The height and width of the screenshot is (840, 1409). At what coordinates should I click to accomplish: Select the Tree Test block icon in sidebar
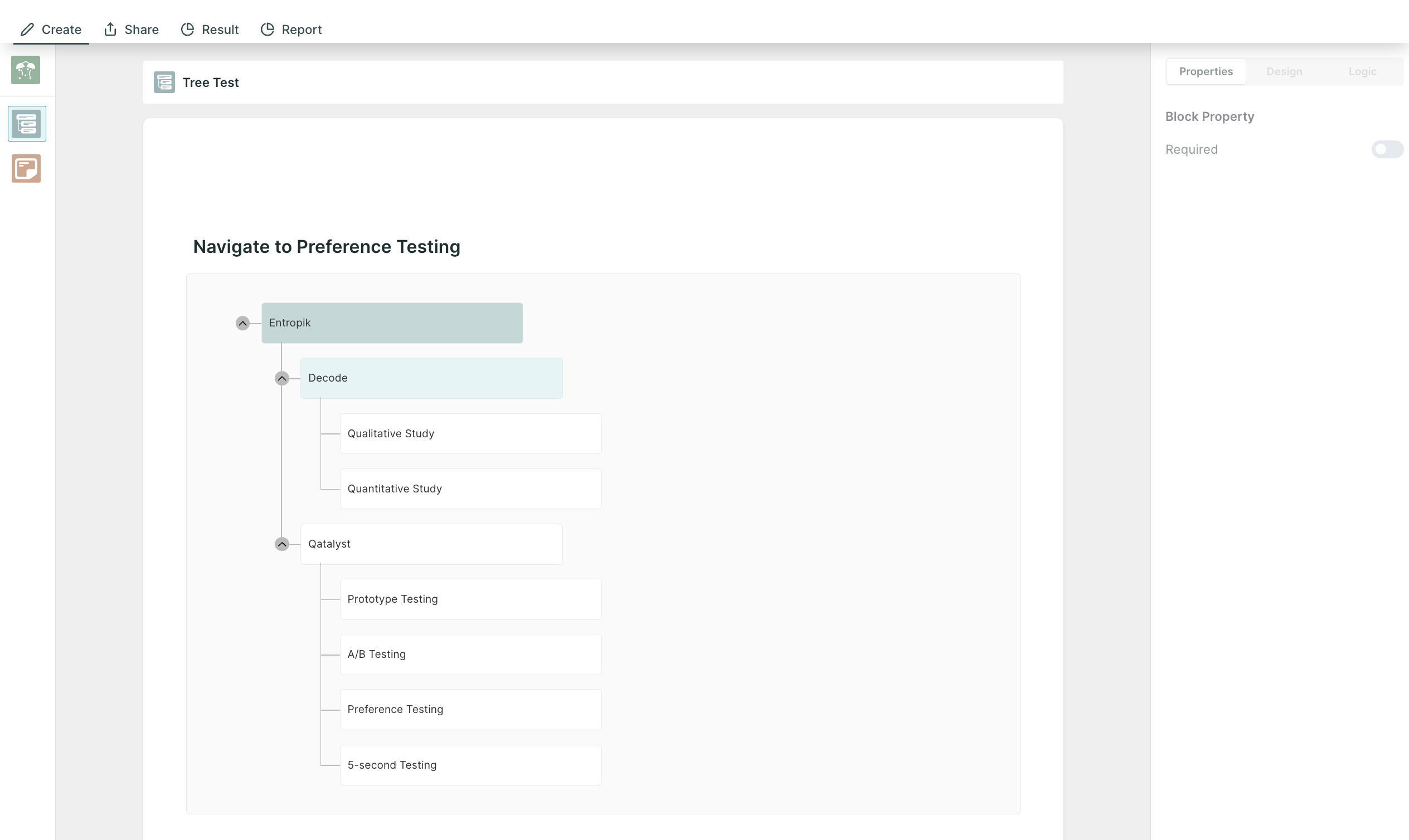click(x=27, y=124)
